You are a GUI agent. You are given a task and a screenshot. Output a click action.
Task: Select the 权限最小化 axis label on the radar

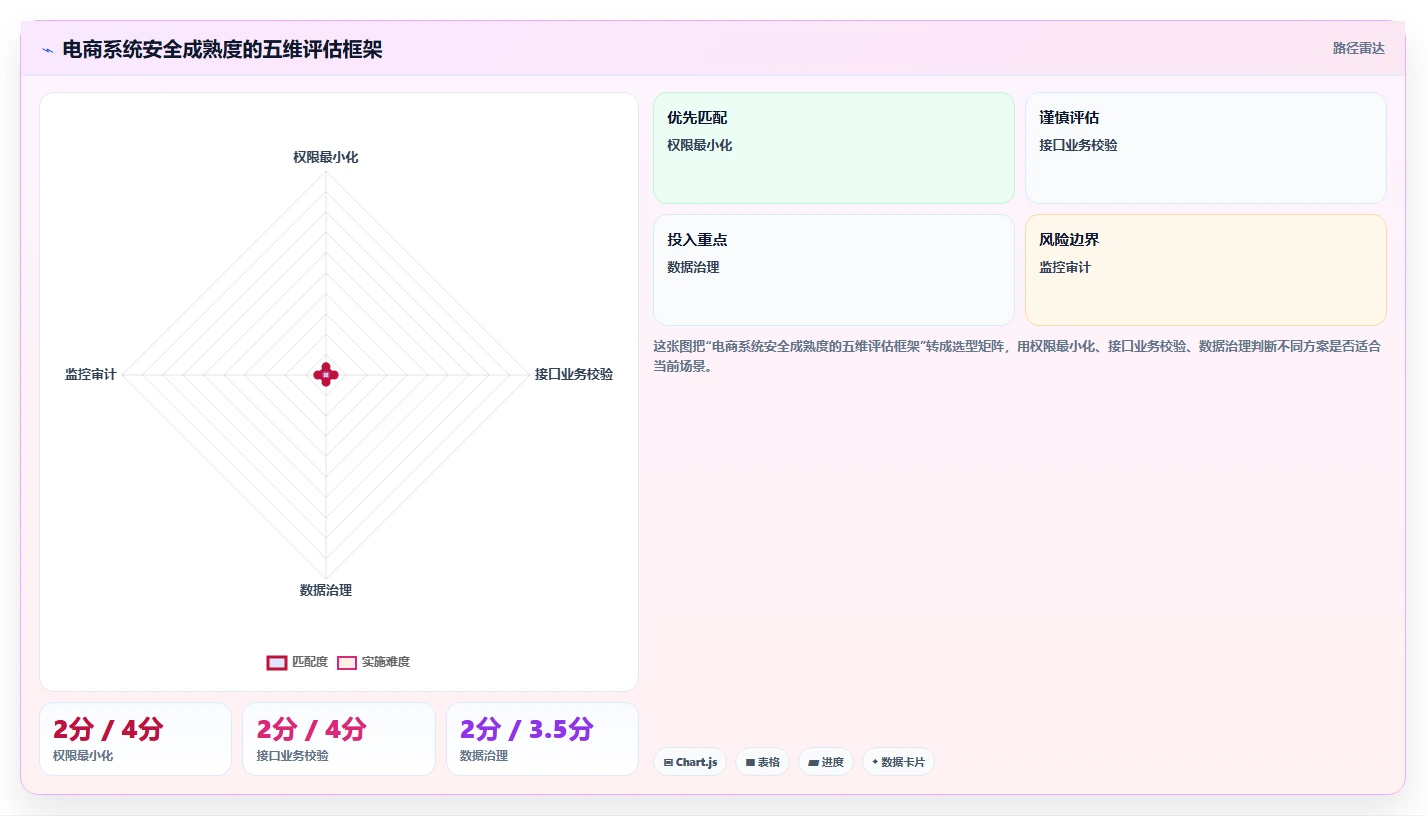[326, 157]
